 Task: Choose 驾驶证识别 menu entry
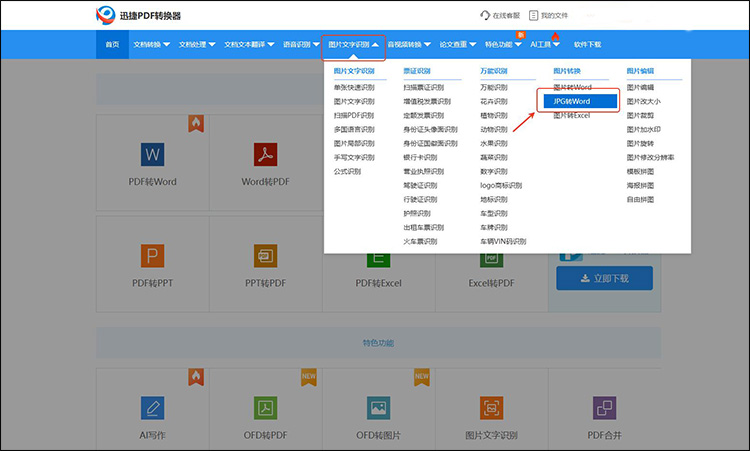[x=420, y=185]
